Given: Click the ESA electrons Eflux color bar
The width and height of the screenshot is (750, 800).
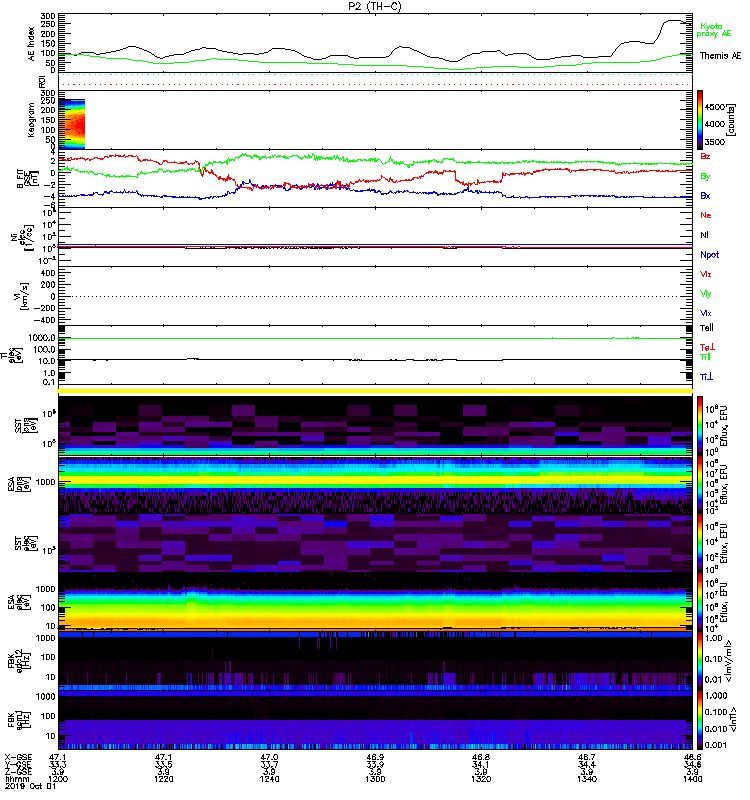Looking at the screenshot, I should pos(700,602).
